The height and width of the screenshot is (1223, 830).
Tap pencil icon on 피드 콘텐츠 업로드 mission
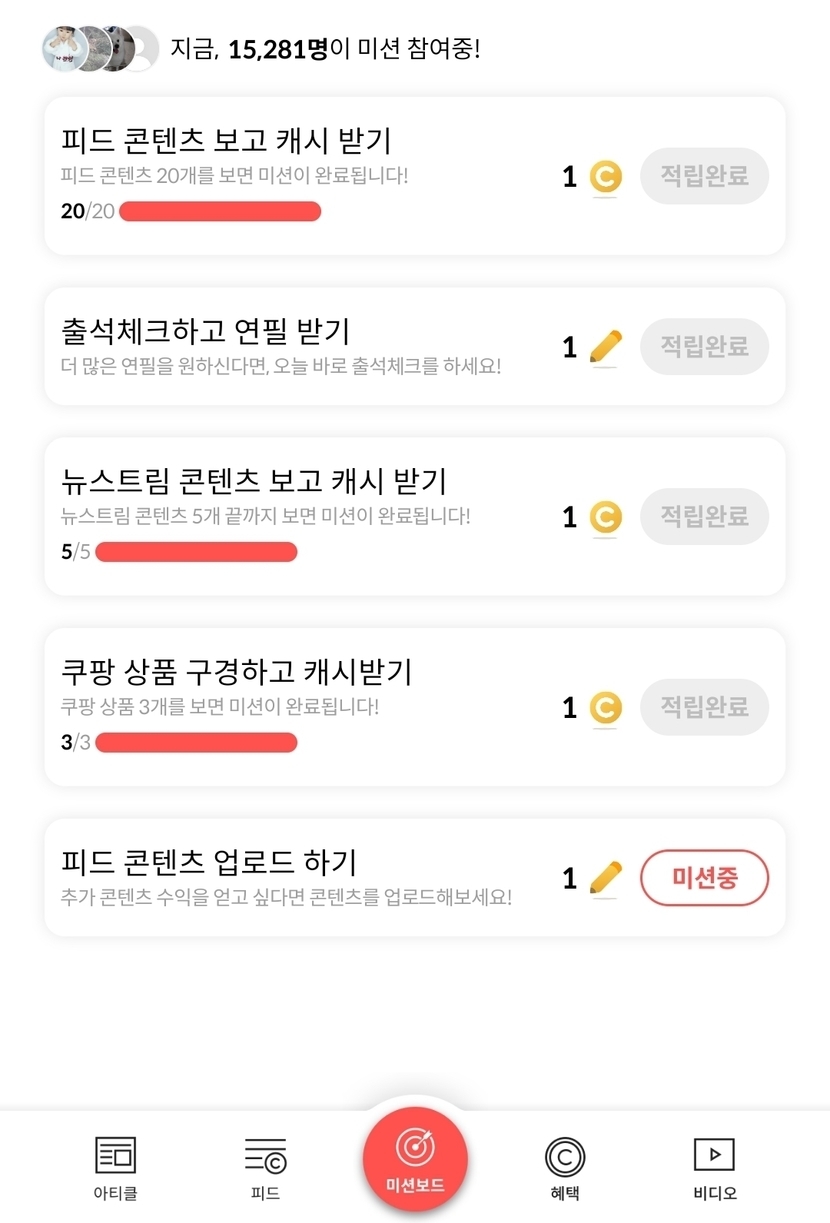click(605, 878)
